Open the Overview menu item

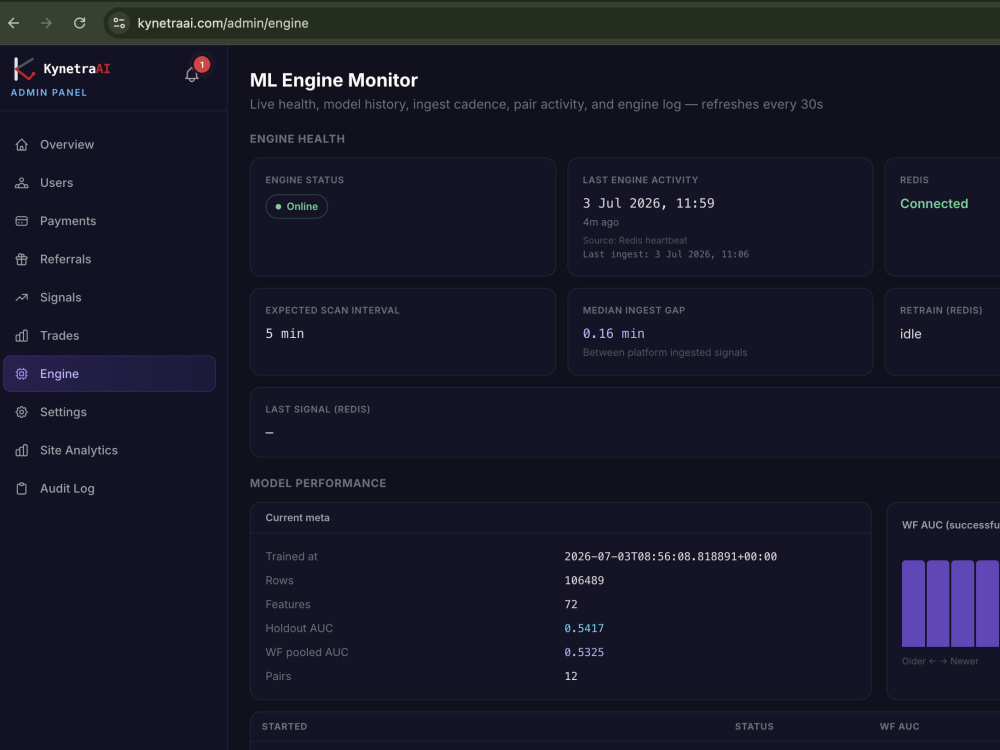(x=109, y=145)
